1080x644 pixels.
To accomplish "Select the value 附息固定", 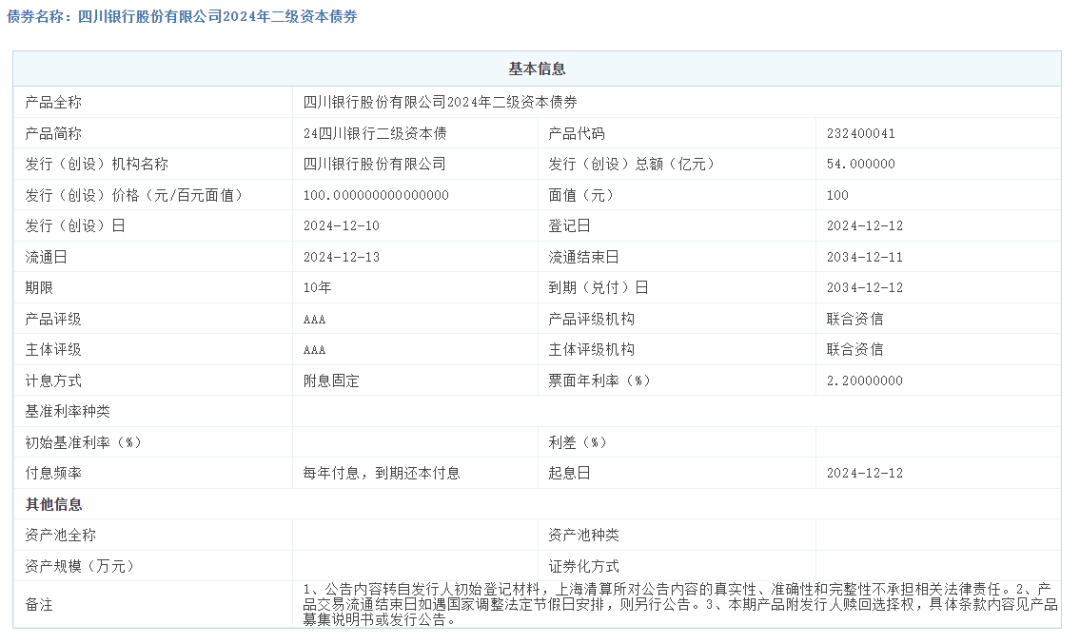I will click(331, 381).
